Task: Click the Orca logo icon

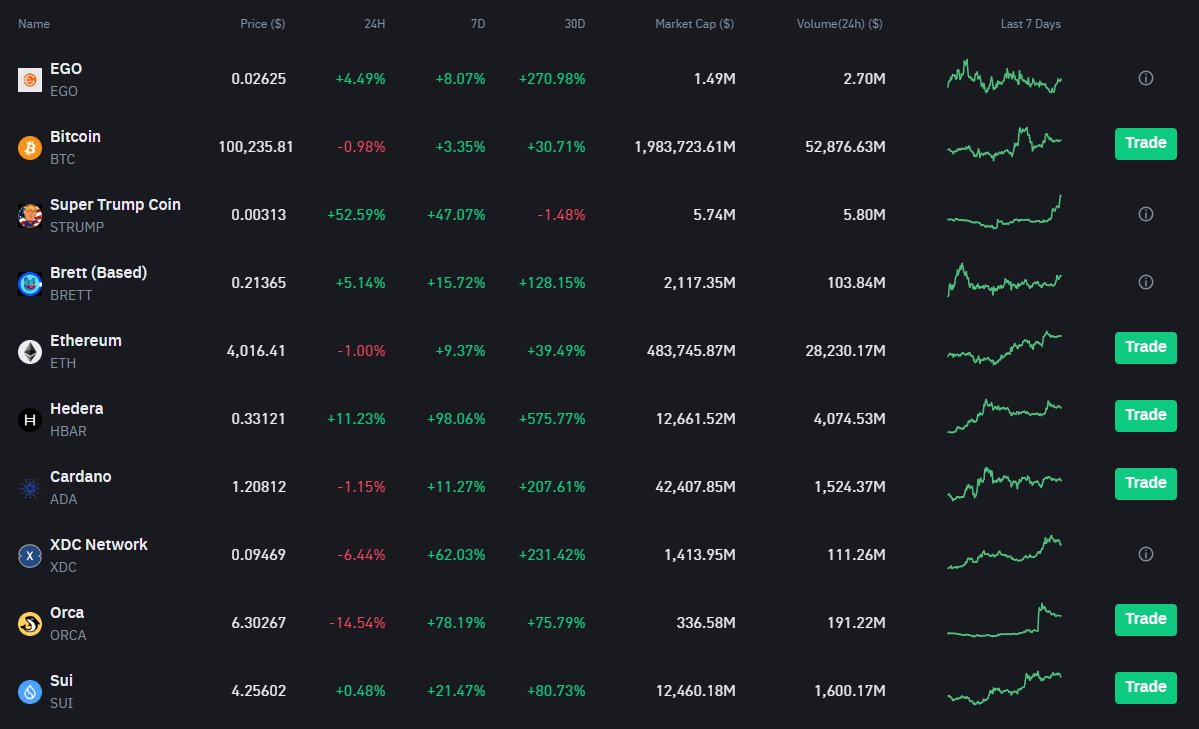Action: click(30, 624)
